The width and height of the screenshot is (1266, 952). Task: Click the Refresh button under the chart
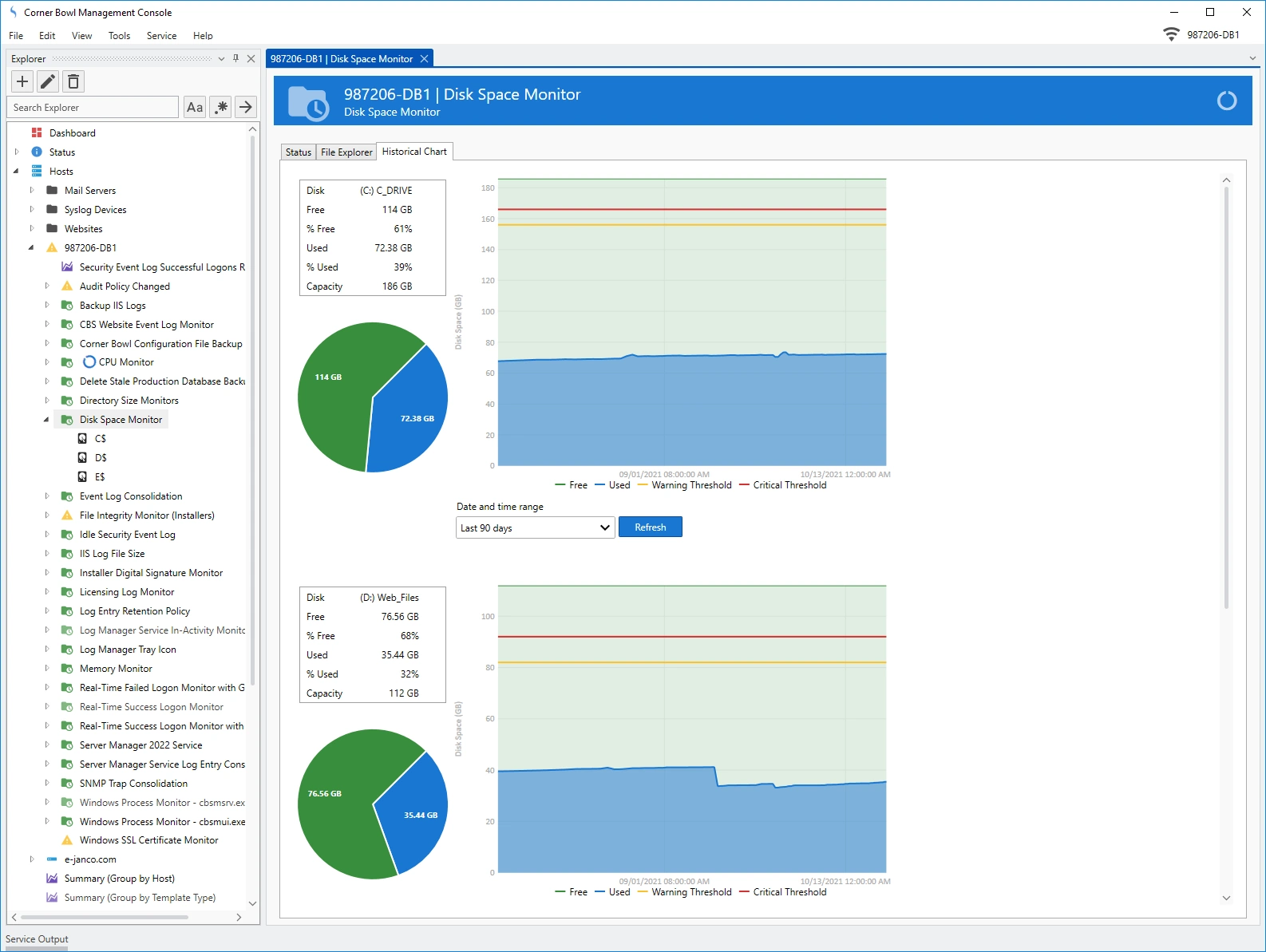tap(650, 527)
